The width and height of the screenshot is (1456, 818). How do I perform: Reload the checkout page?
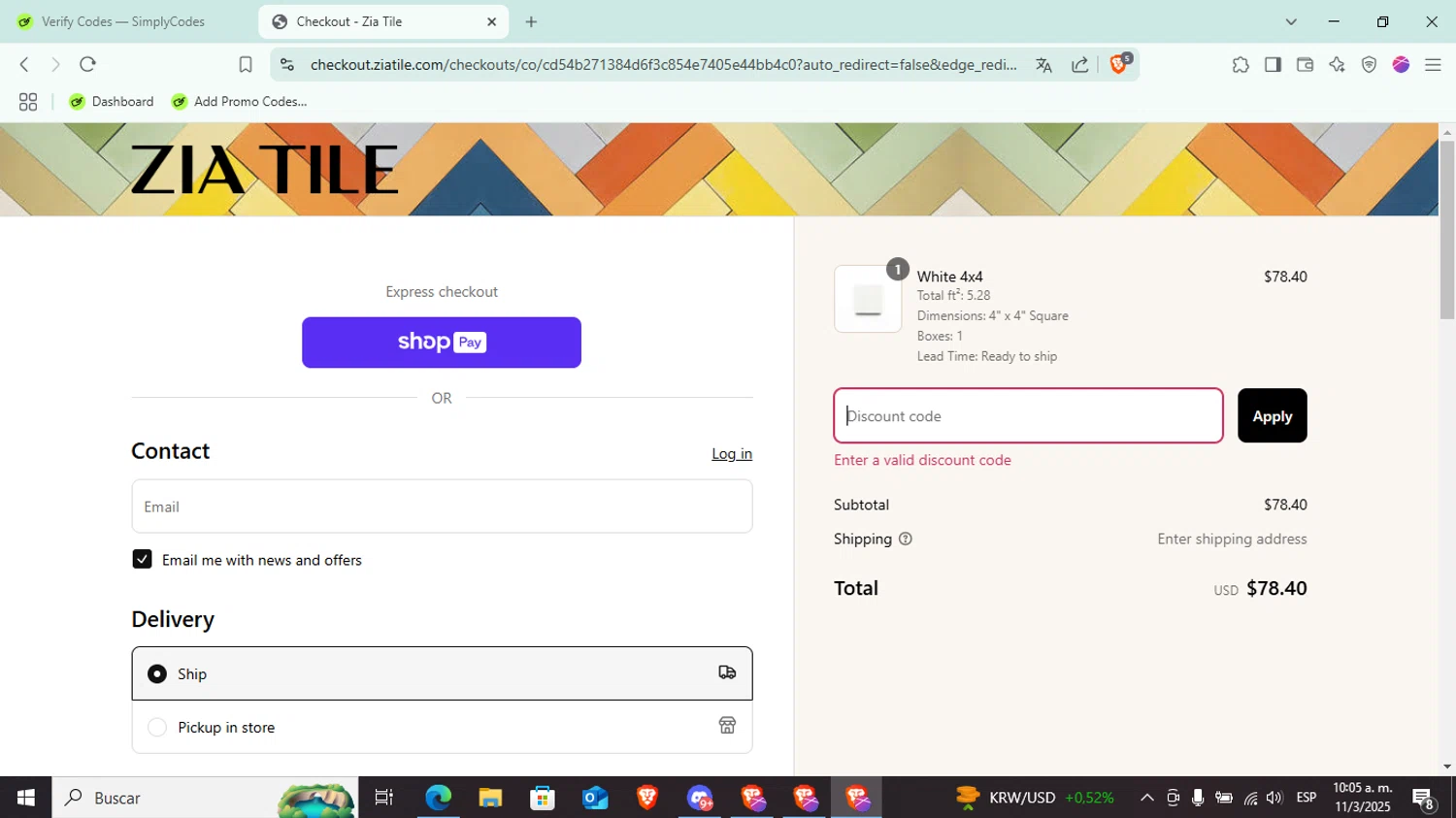[x=87, y=64]
